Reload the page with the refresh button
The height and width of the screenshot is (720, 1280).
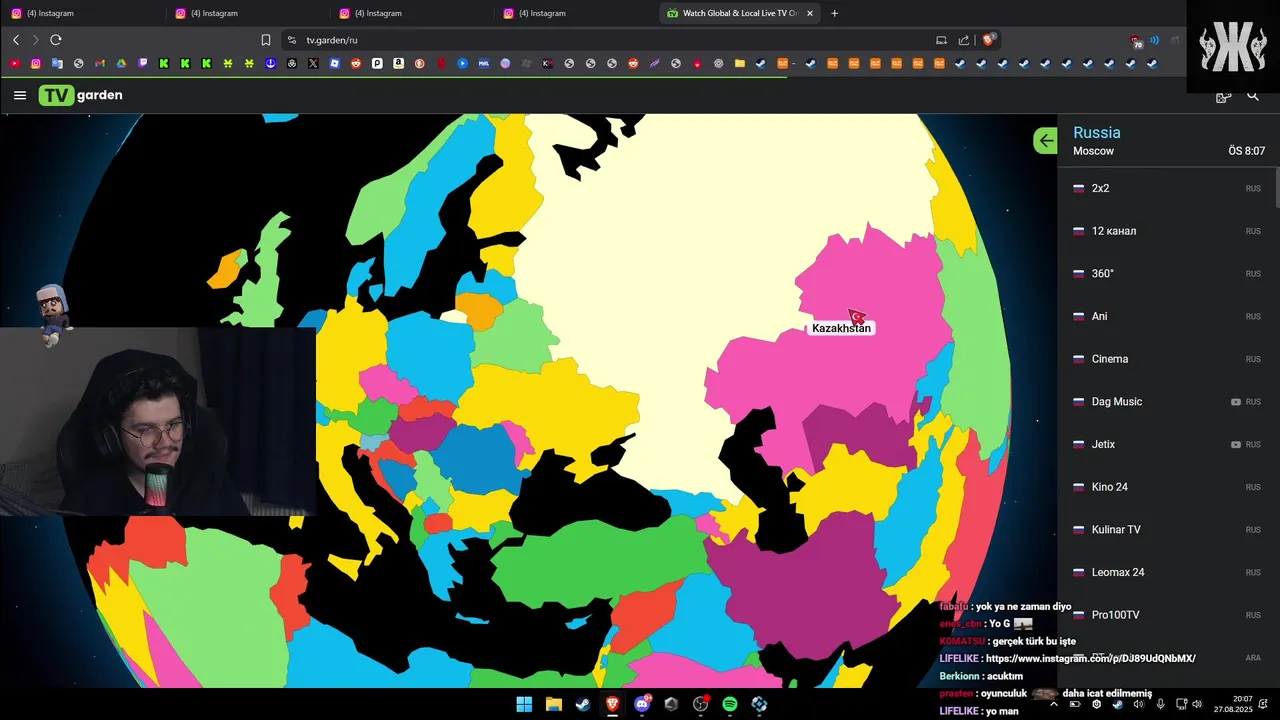coord(56,40)
